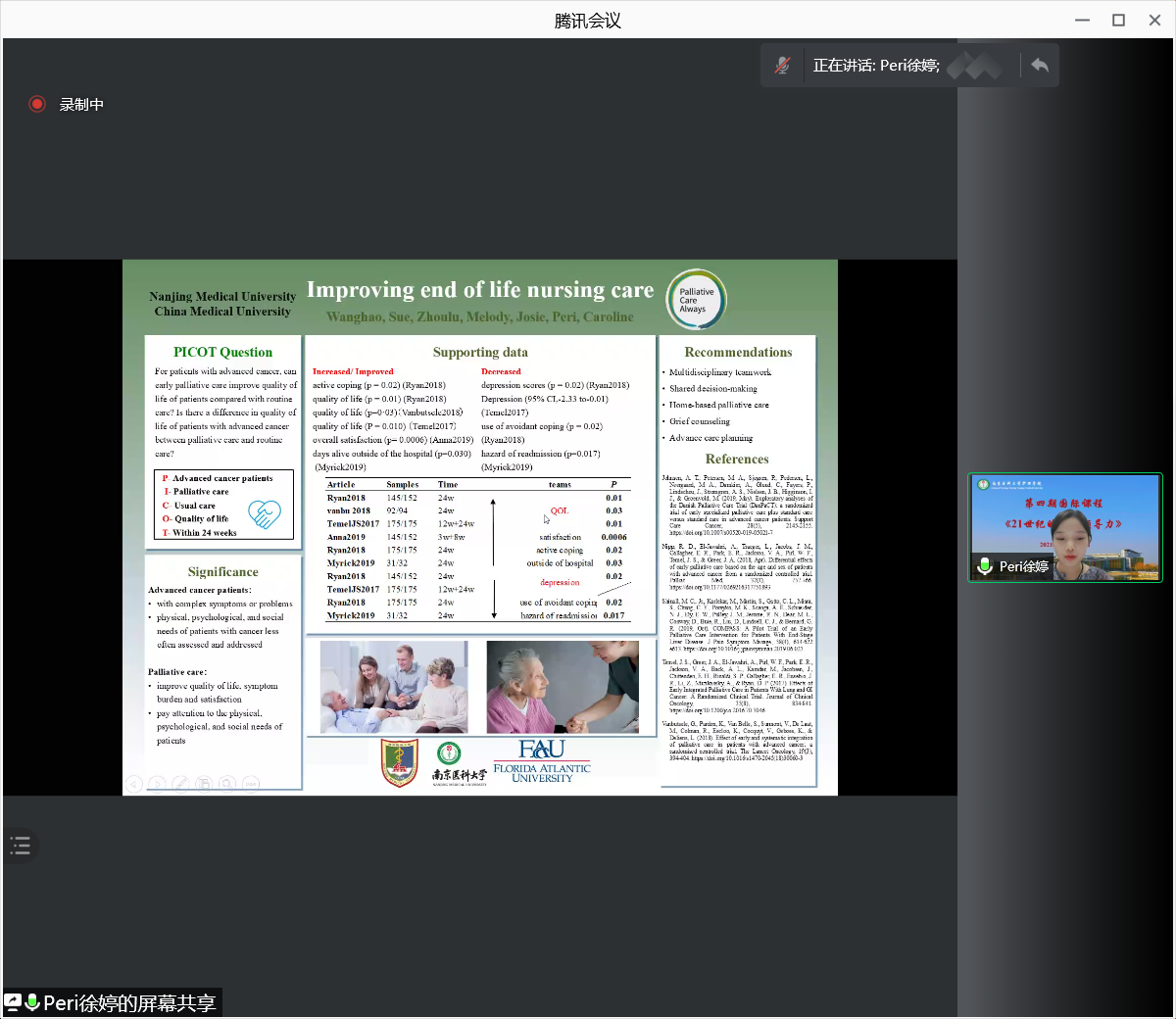The height and width of the screenshot is (1019, 1176).
Task: Open see all slides icon on slideshow toolbar
Action: (204, 783)
